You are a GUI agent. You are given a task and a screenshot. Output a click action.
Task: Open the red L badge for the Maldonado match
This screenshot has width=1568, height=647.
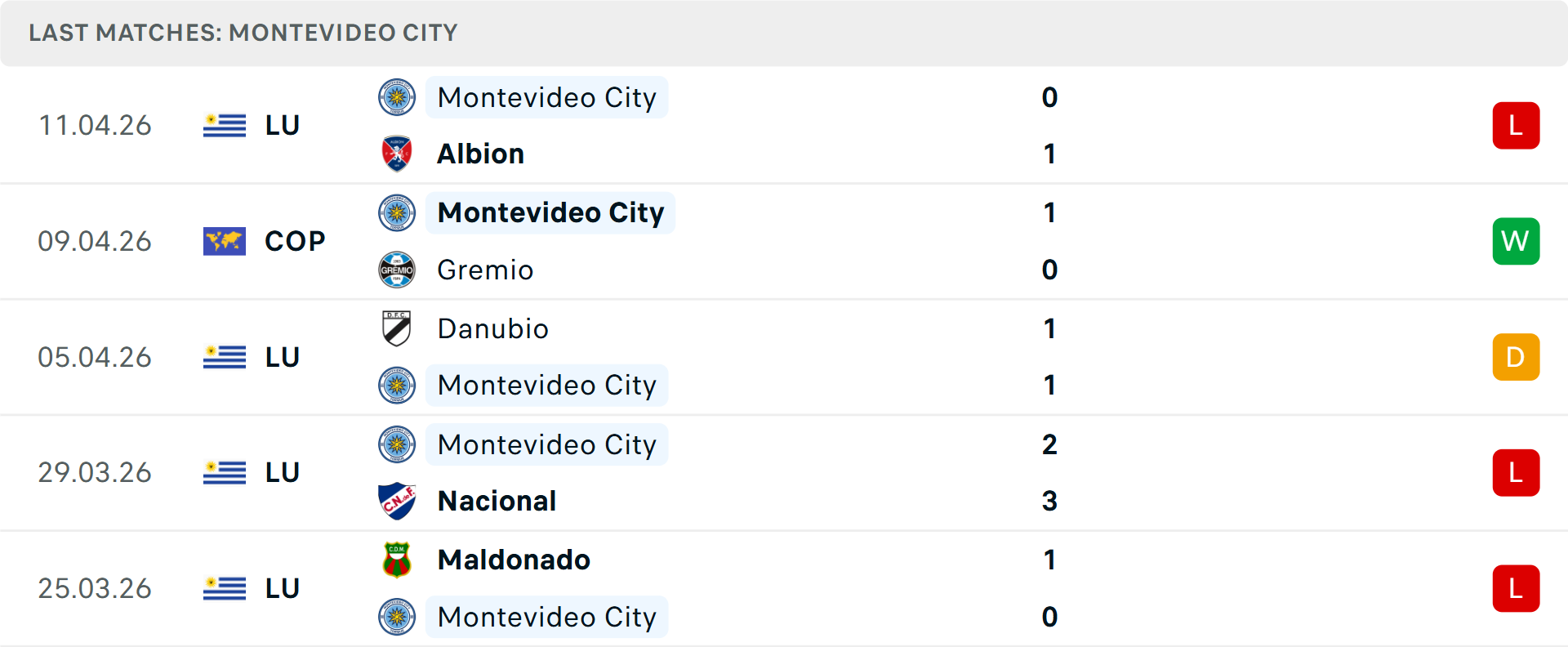pyautogui.click(x=1516, y=588)
